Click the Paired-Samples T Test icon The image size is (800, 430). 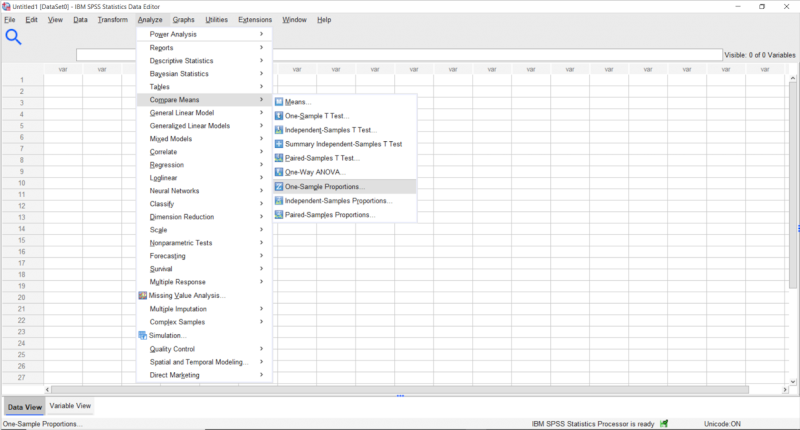pyautogui.click(x=279, y=158)
